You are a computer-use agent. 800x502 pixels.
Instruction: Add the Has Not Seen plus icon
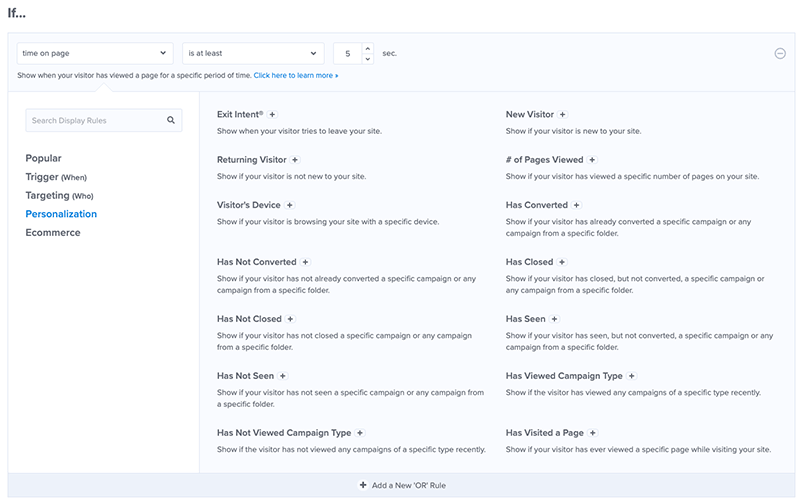pos(283,376)
